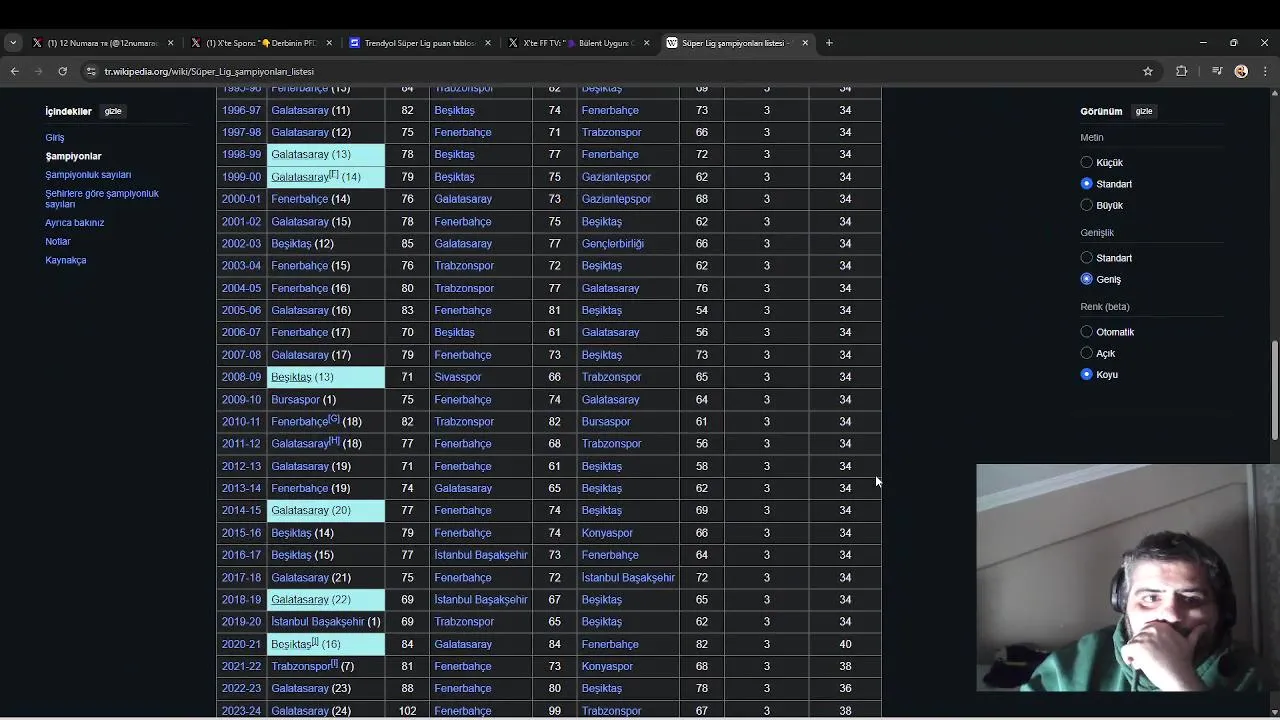
Task: Open Şampiyonlar in the contents sidebar
Action: click(x=73, y=156)
